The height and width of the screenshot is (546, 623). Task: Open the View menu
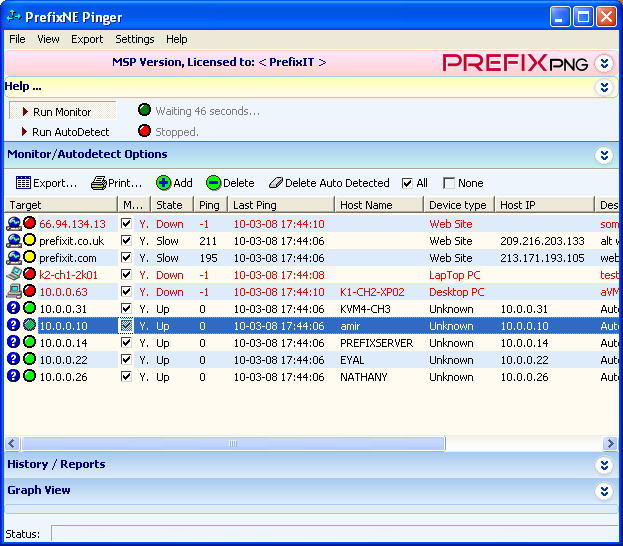tap(48, 39)
